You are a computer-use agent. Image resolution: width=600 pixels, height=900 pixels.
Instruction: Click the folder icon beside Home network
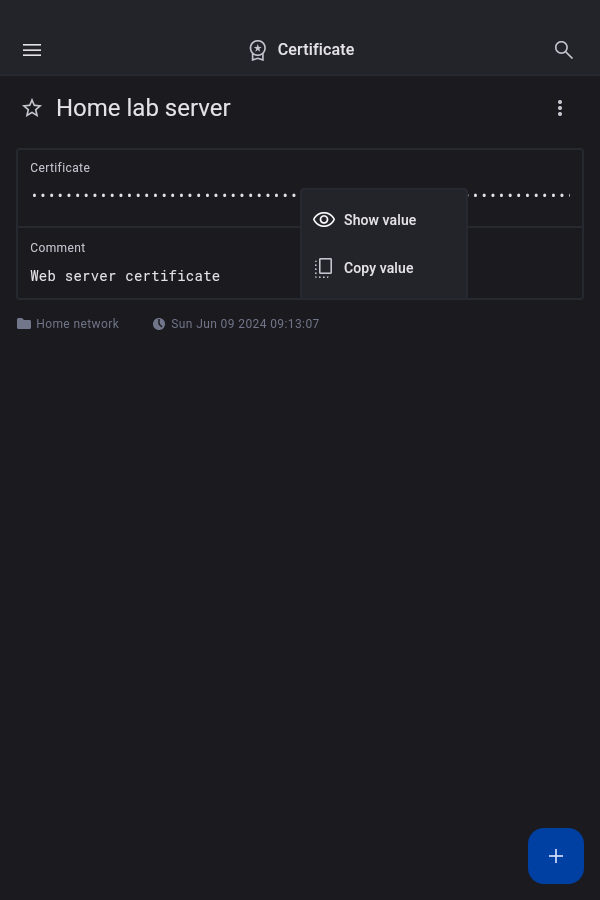coord(24,324)
